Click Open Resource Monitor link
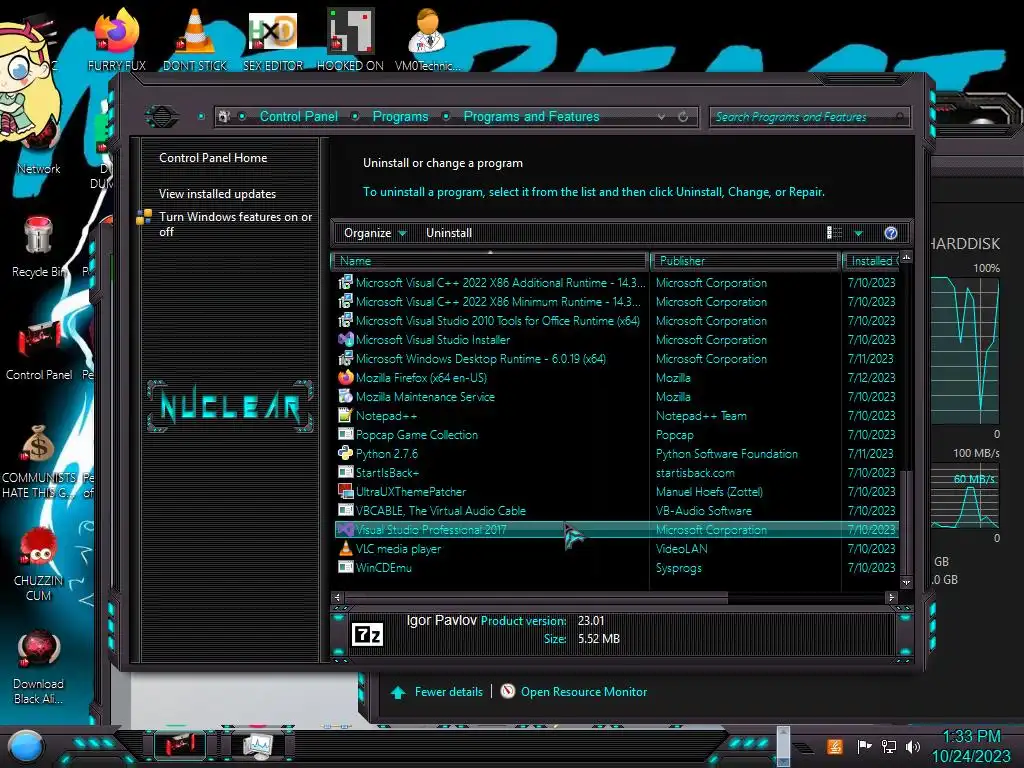The height and width of the screenshot is (768, 1024). click(584, 692)
